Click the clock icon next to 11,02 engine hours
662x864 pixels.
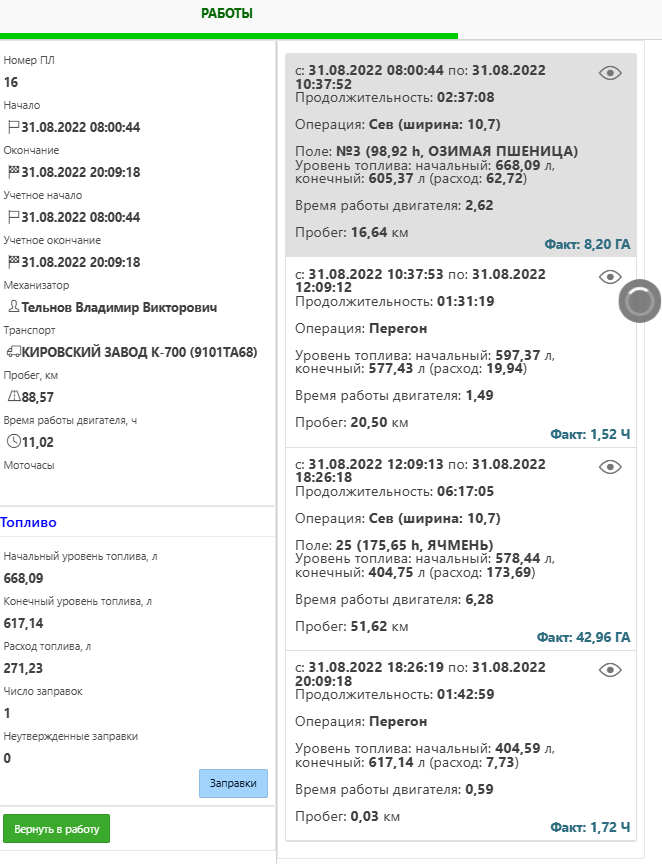(x=13, y=441)
